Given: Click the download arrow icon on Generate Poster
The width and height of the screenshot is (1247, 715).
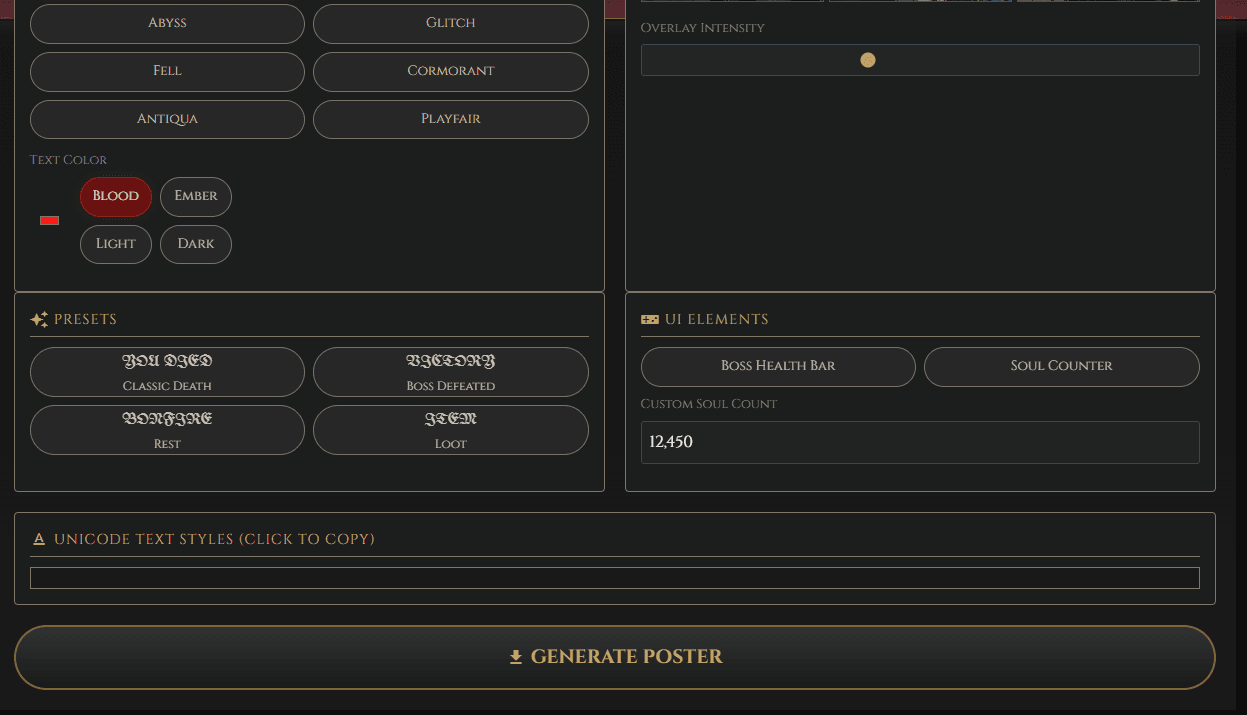Looking at the screenshot, I should (x=516, y=657).
